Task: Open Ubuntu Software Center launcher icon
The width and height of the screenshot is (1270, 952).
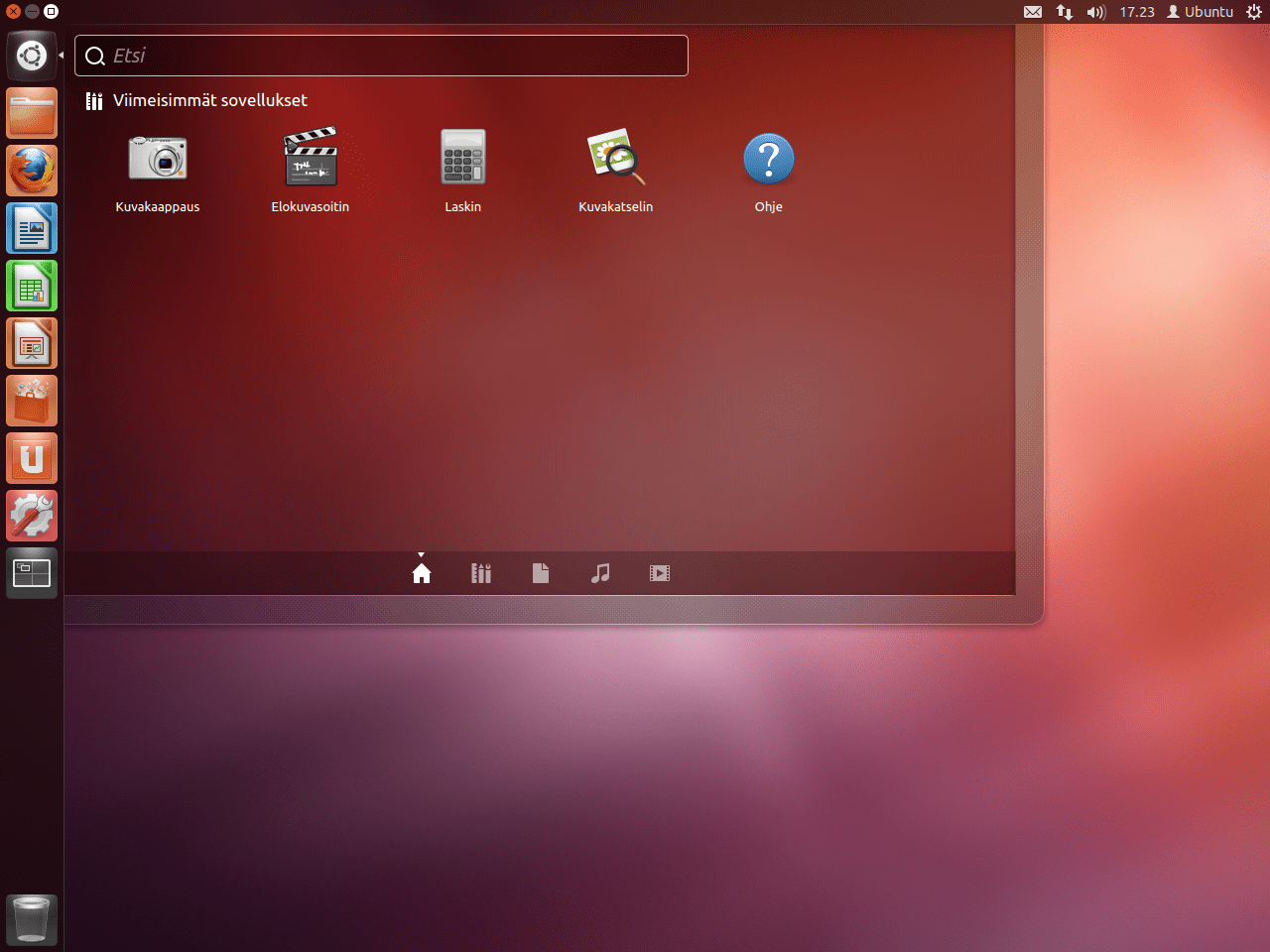Action: (32, 402)
